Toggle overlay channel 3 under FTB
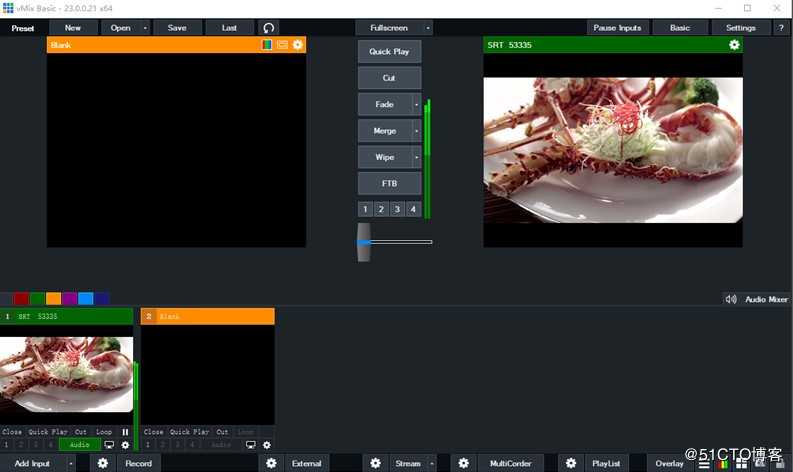Viewport: 793px width, 472px height. (397, 209)
